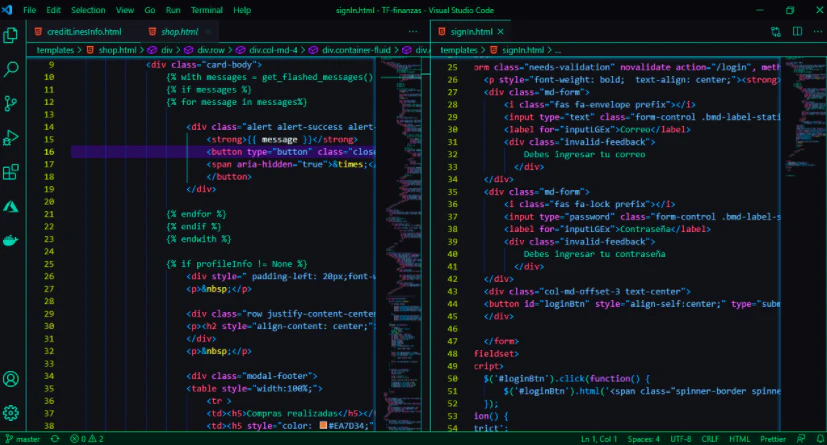Switch to shop.html tab
Screen dimensions: 827x445
(x=180, y=32)
